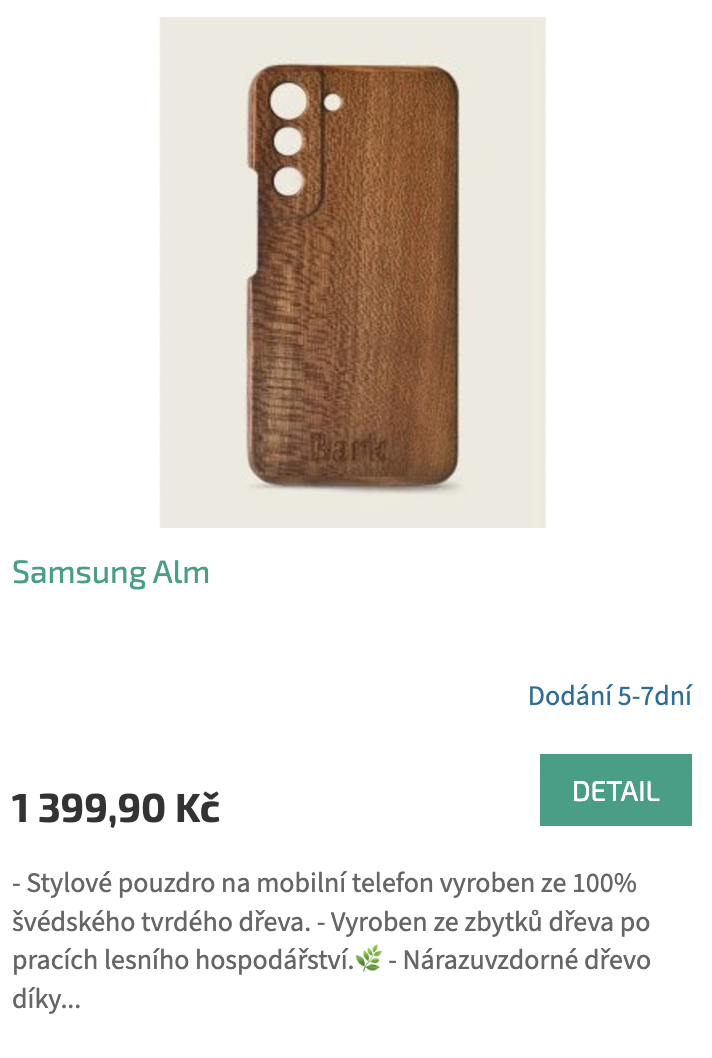712x1058 pixels.
Task: Click the leaf emoji in the description
Action: click(x=369, y=959)
